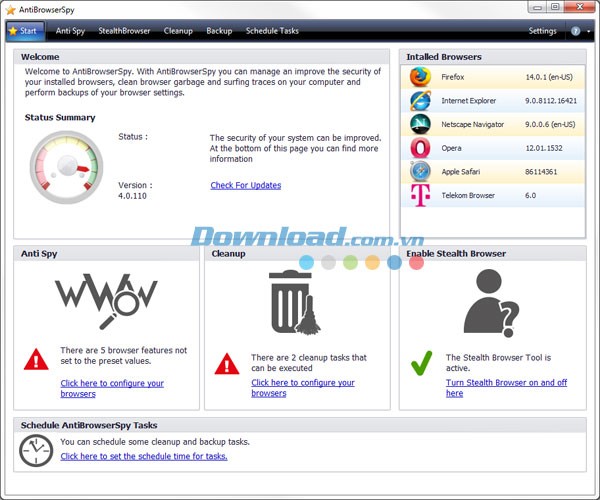Click the Netscape Navigator icon
This screenshot has height=500, width=600.
(420, 124)
